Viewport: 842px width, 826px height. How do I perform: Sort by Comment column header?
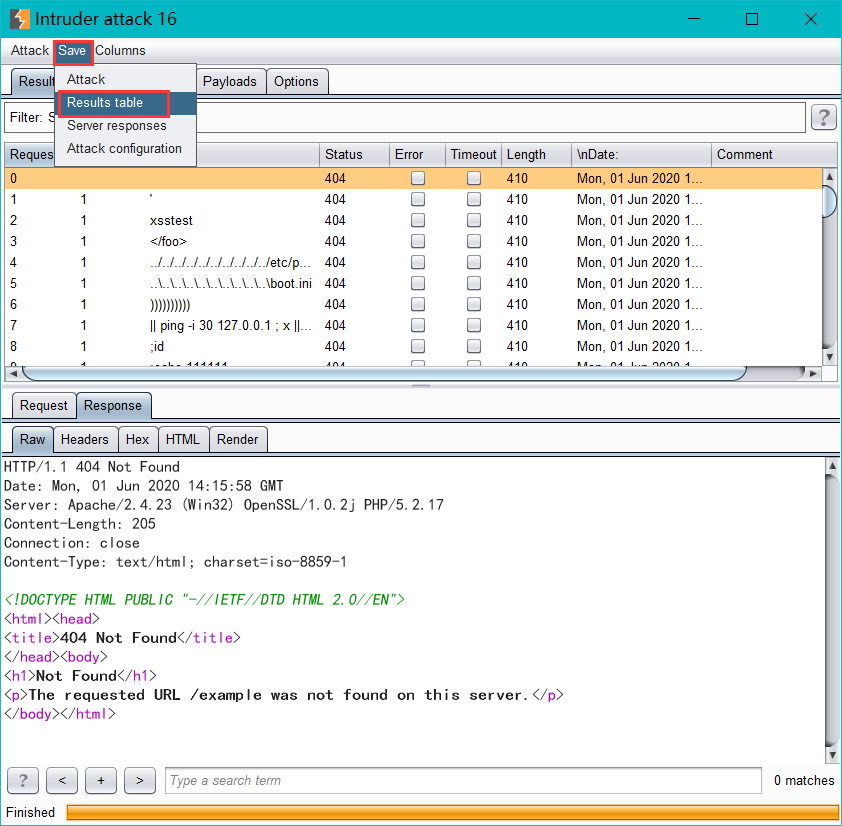(x=774, y=155)
